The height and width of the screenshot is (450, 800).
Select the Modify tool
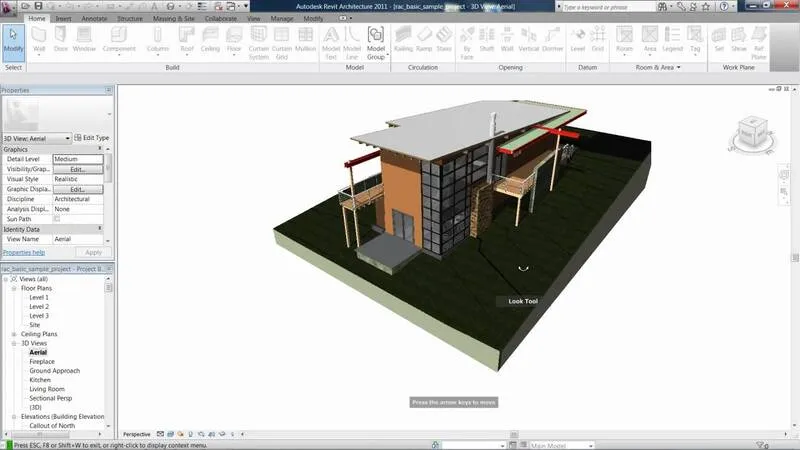(13, 40)
